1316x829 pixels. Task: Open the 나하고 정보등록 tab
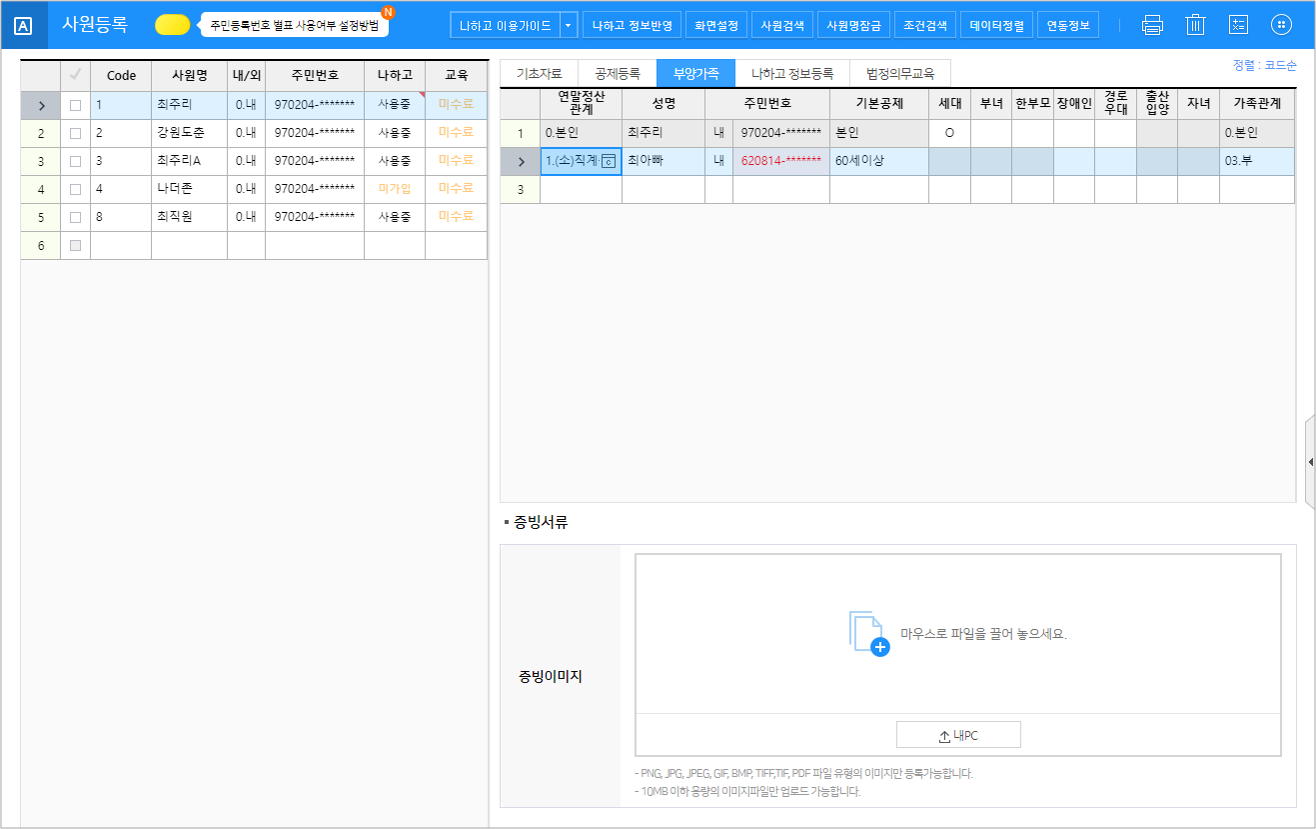(x=792, y=73)
